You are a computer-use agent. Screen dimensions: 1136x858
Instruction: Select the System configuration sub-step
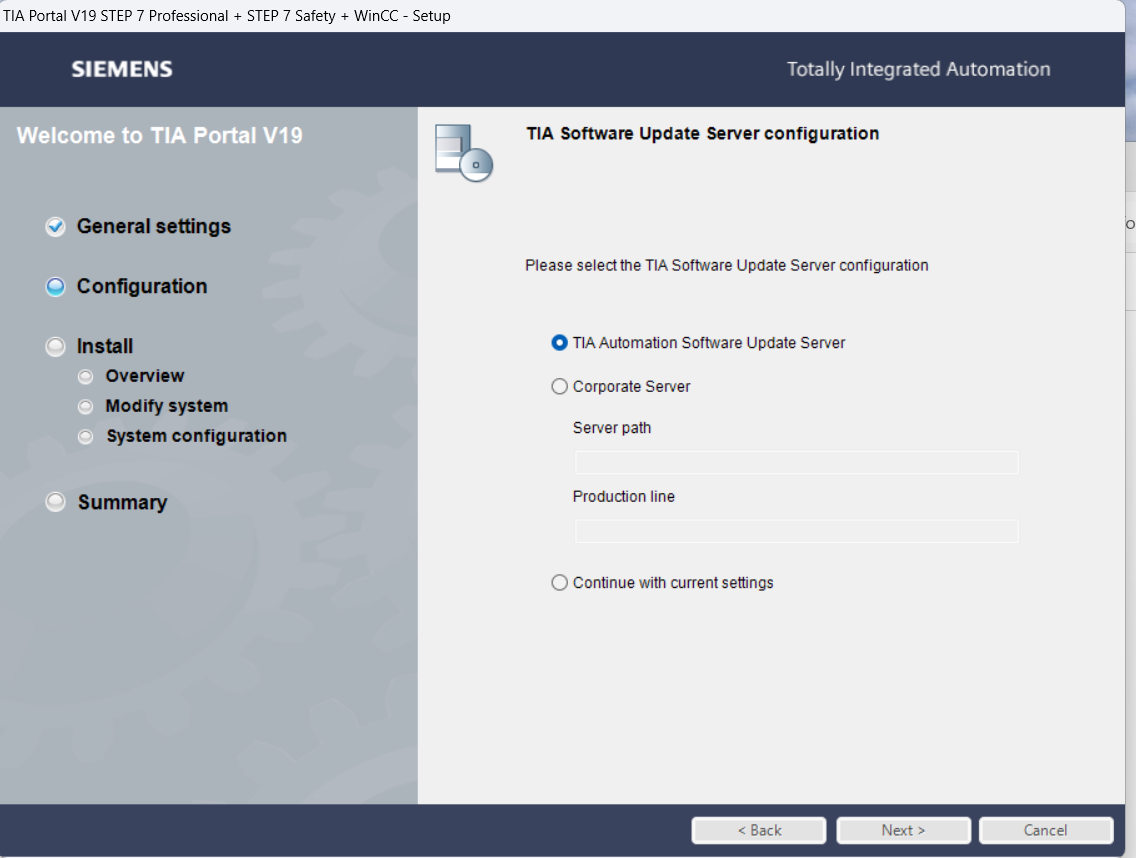[196, 436]
